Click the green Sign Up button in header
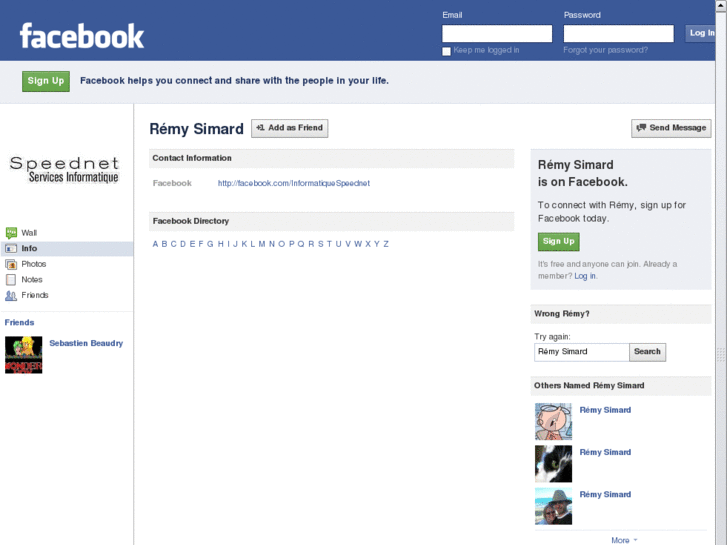 46,81
